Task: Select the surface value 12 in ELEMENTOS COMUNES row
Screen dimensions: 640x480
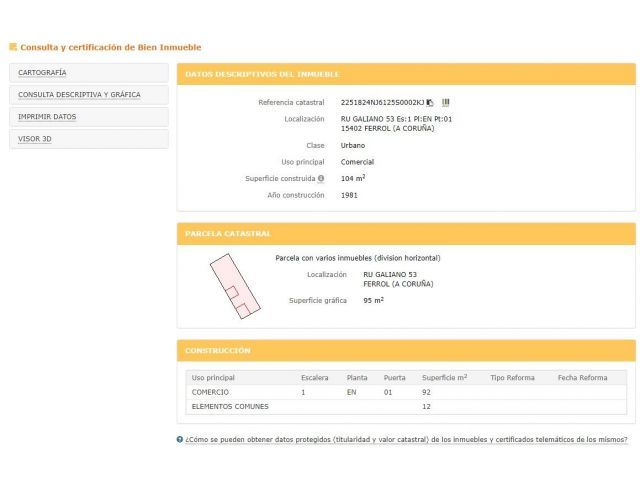Action: pyautogui.click(x=426, y=407)
